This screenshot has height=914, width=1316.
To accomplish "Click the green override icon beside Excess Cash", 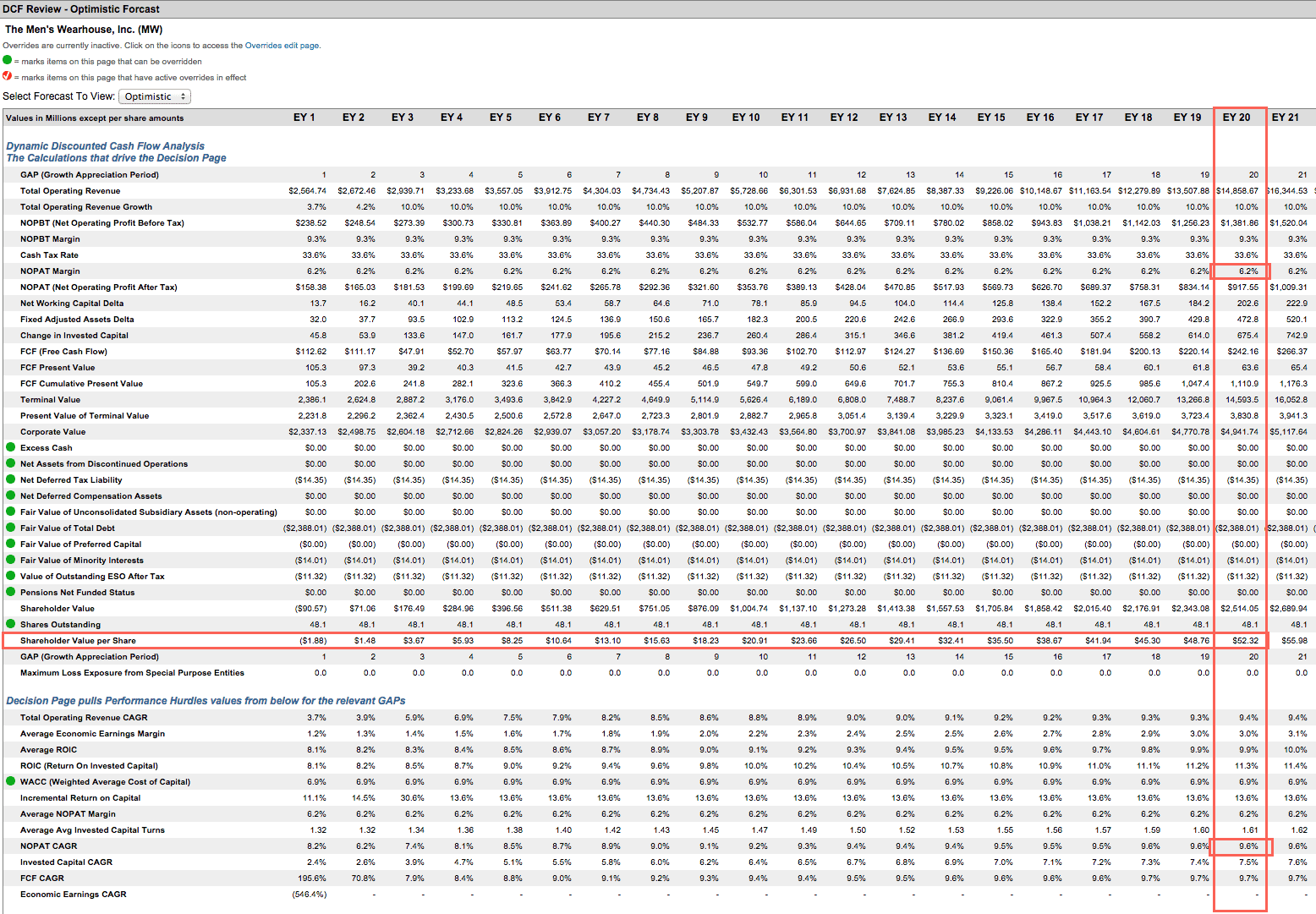I will point(11,447).
